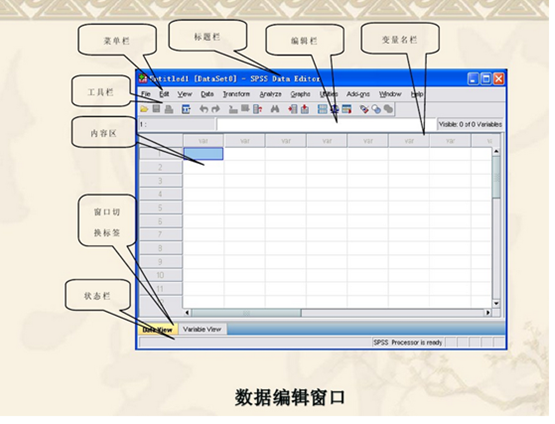Select the highlighted cell in row 1
The height and width of the screenshot is (424, 555).
(x=203, y=154)
